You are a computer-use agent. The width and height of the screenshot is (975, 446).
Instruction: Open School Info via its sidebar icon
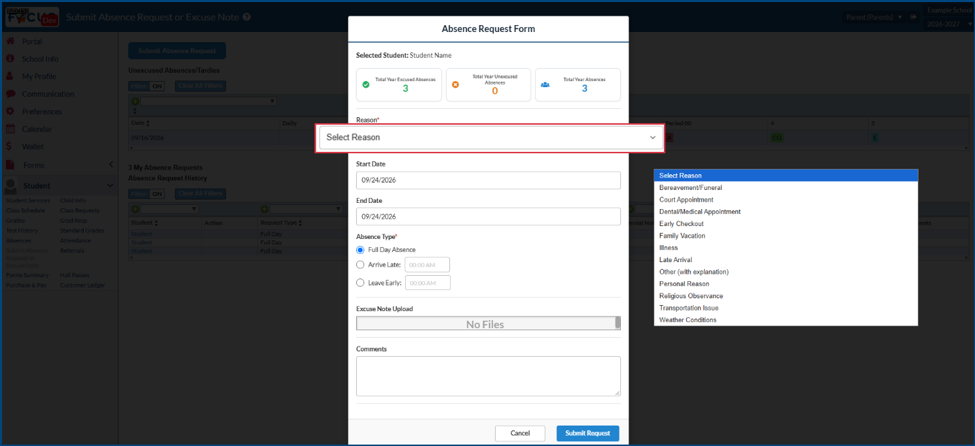coord(9,58)
